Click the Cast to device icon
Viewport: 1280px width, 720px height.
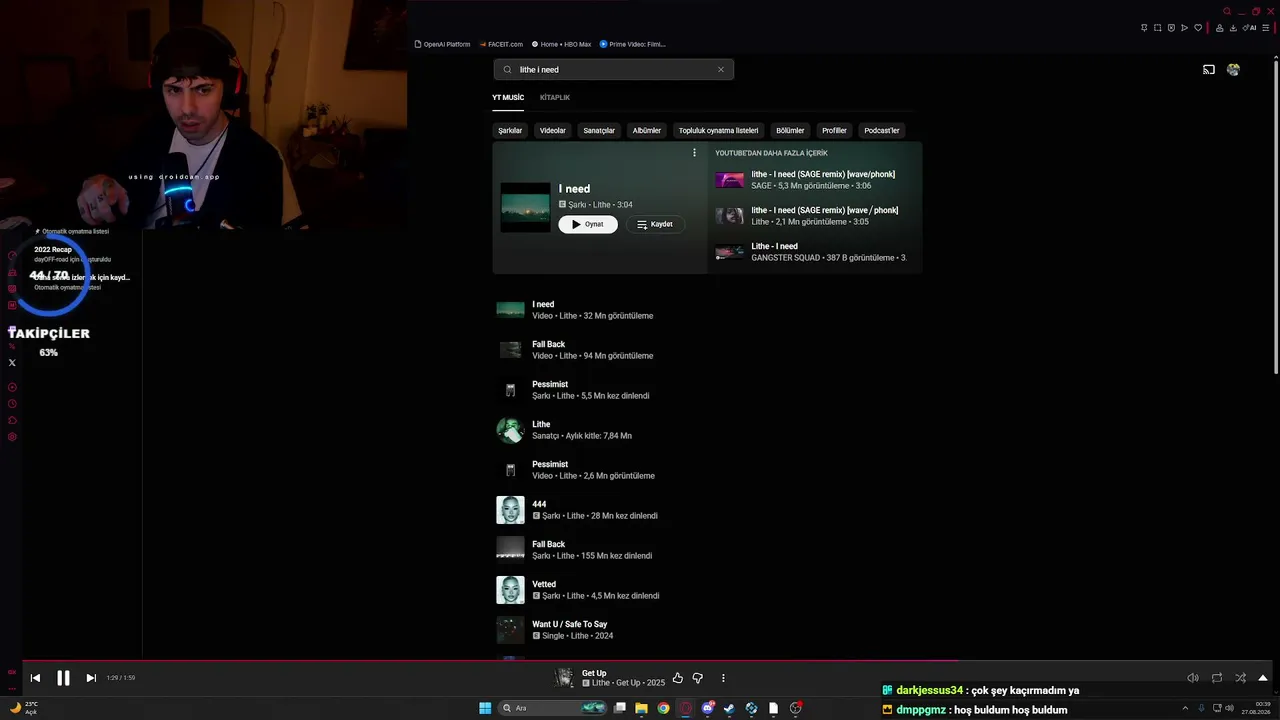tap(1209, 70)
